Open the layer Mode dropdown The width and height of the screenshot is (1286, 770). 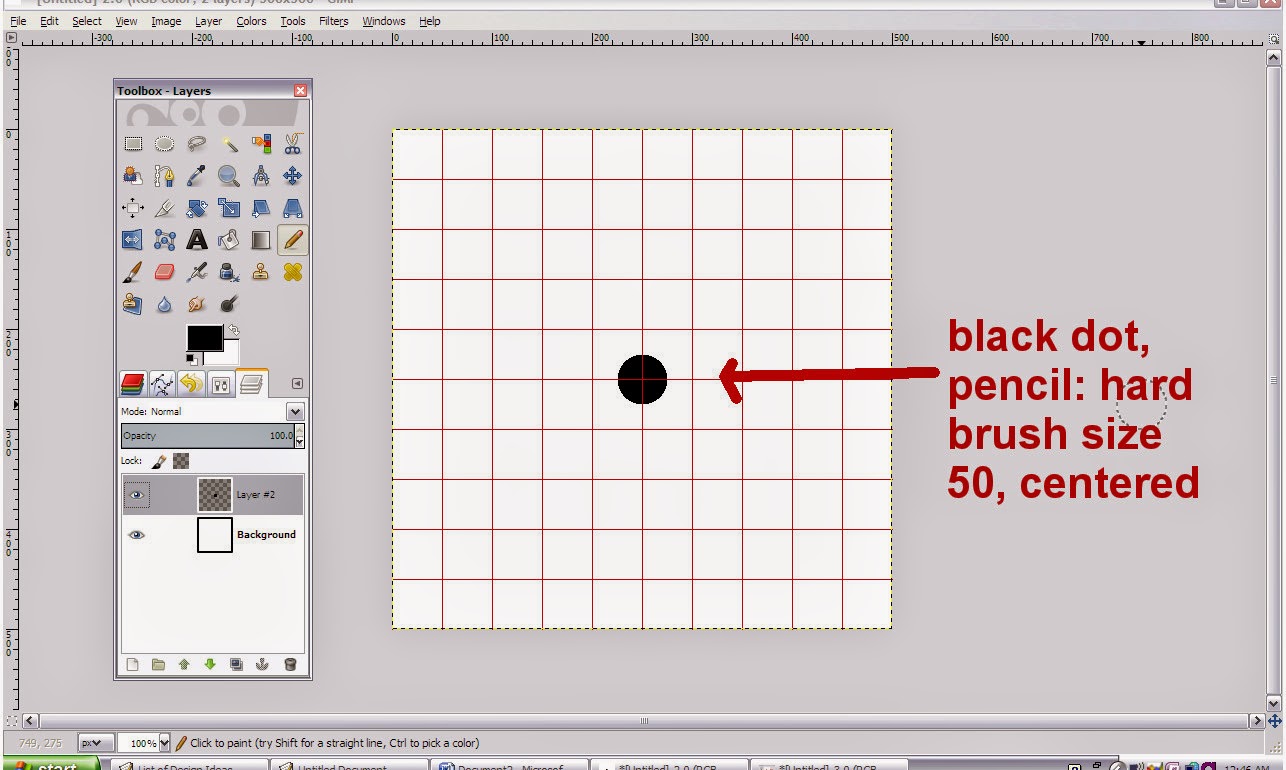pos(295,411)
